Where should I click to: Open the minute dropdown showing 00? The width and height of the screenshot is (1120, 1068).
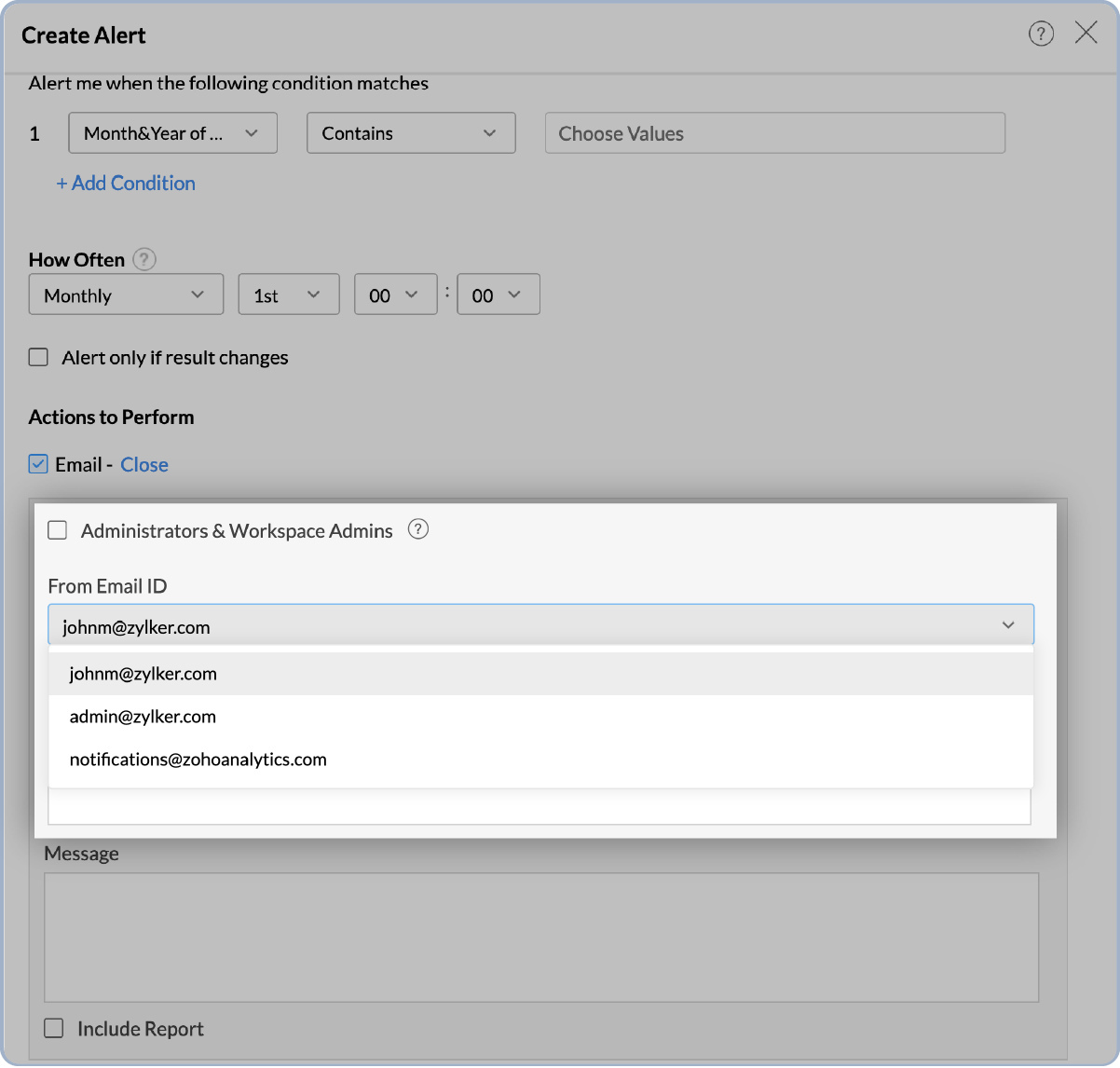click(x=498, y=294)
